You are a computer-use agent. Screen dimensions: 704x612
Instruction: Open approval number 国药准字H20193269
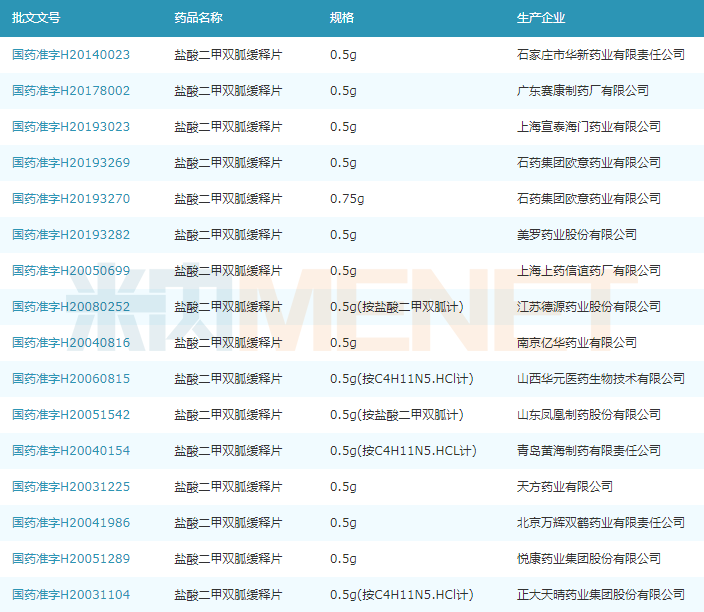71,163
